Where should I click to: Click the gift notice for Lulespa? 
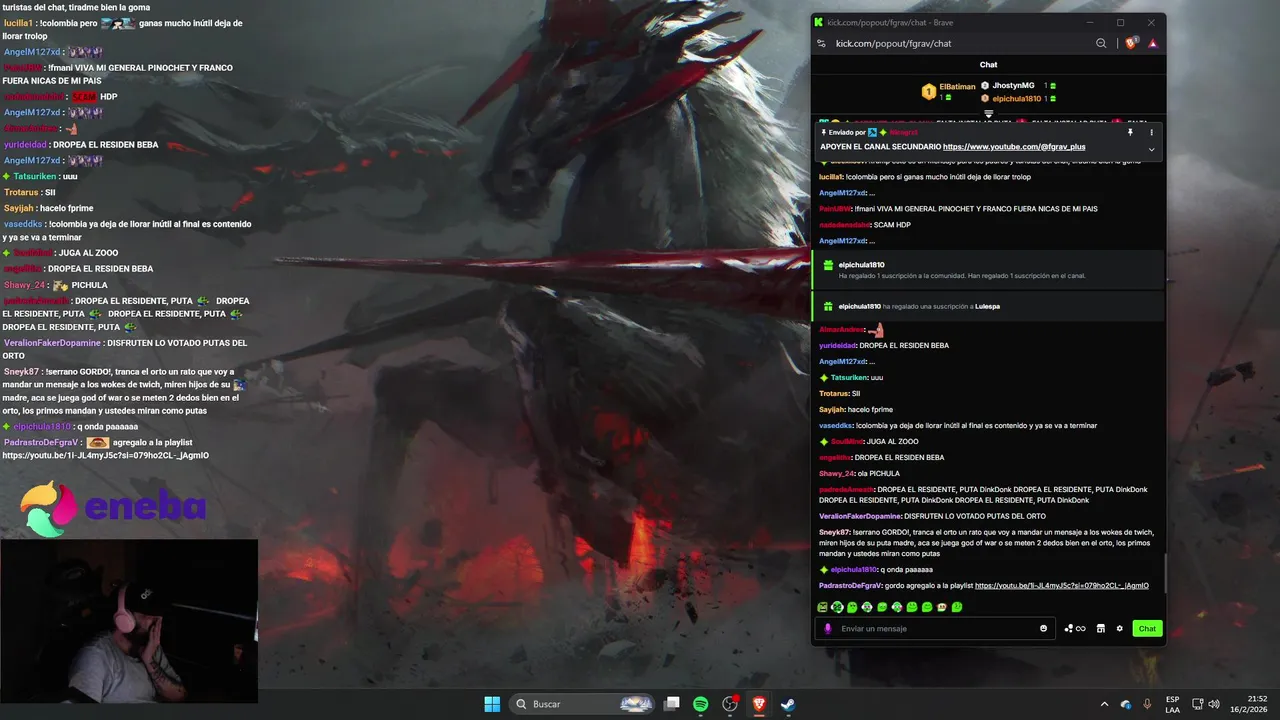pyautogui.click(x=988, y=306)
